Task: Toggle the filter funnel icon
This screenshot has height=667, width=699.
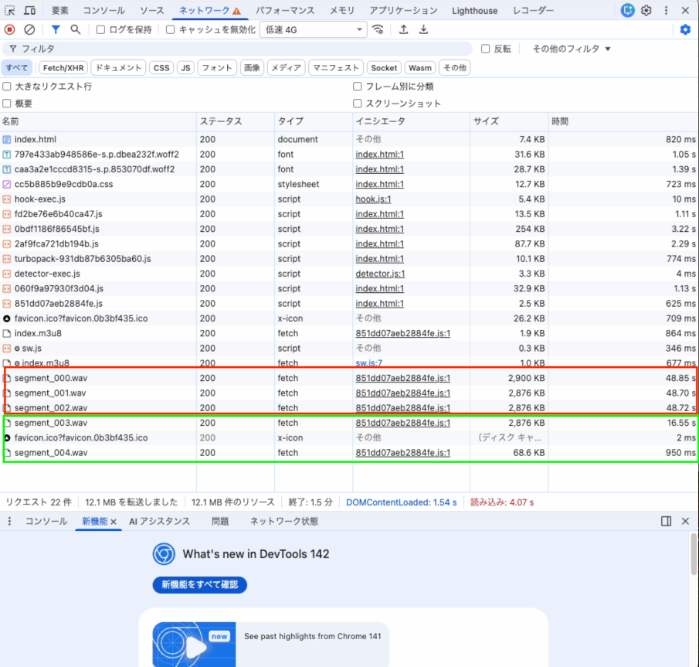Action: [x=55, y=29]
